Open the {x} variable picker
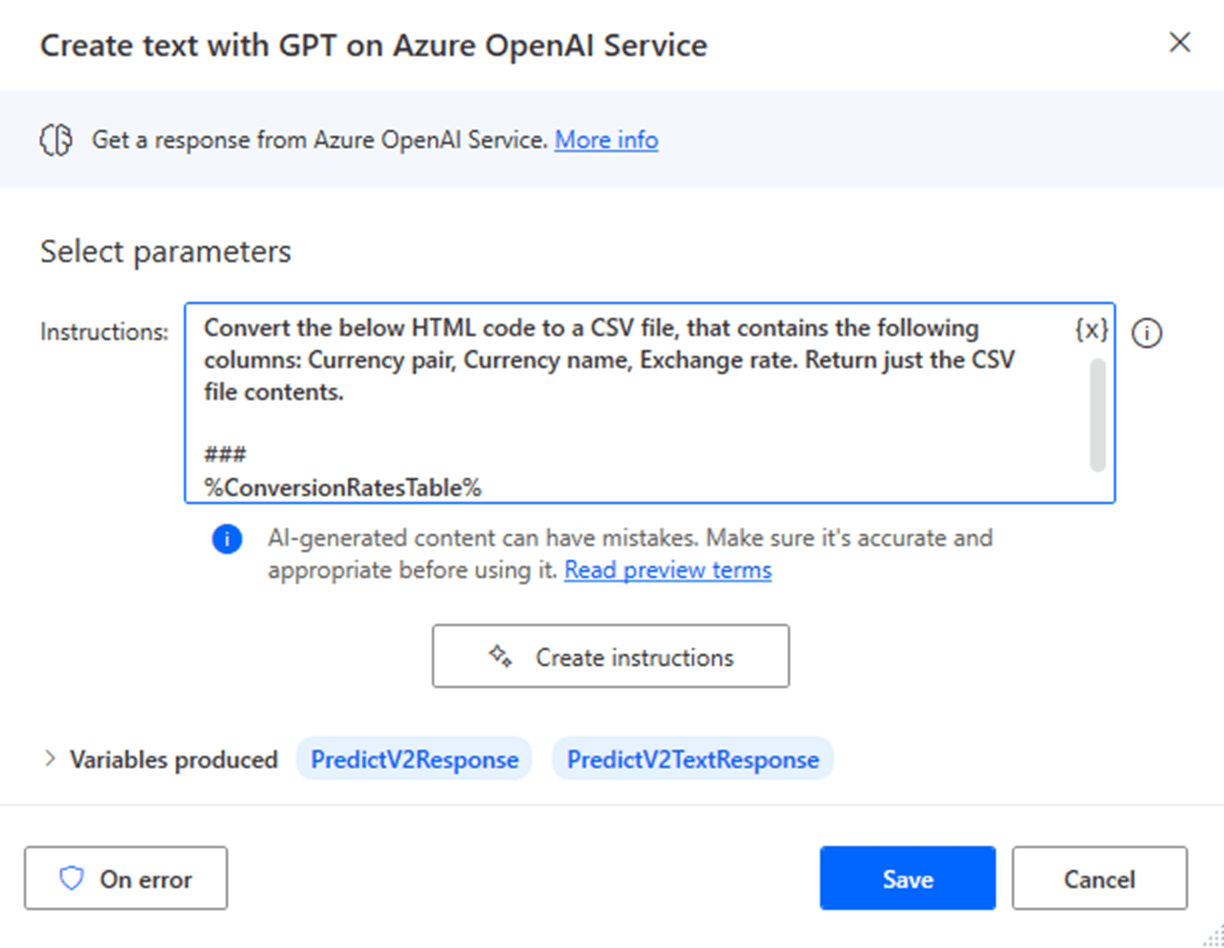The height and width of the screenshot is (948, 1224). (1091, 330)
